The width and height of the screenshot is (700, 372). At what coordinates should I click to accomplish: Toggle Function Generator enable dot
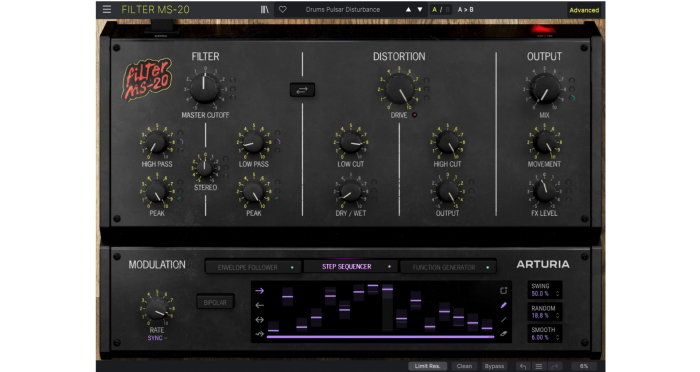pos(488,268)
